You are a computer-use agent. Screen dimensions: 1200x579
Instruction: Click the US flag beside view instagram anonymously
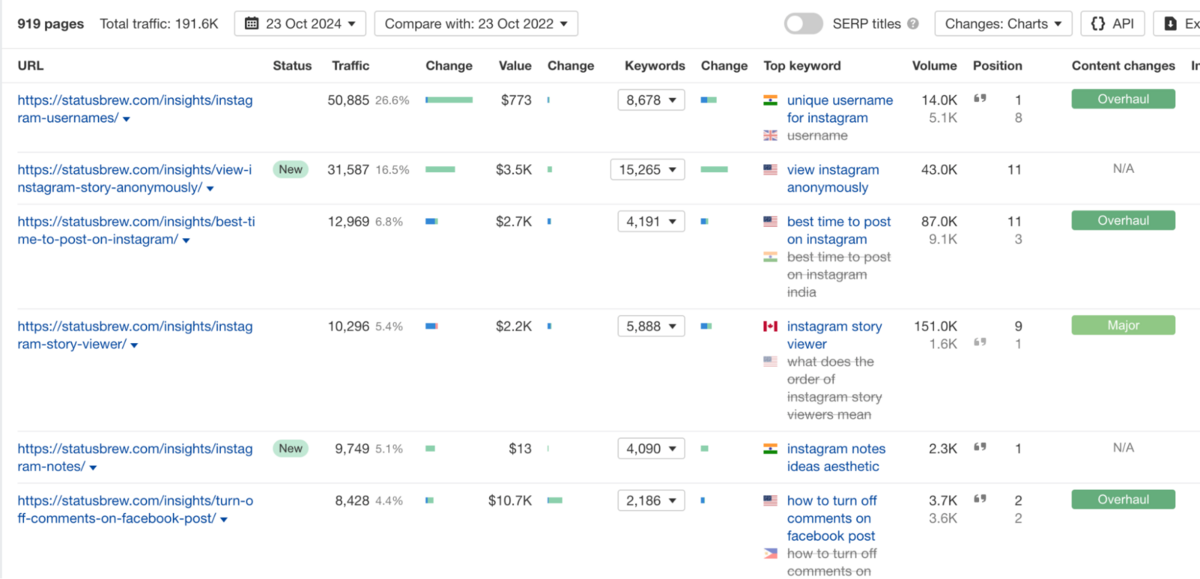[770, 171]
